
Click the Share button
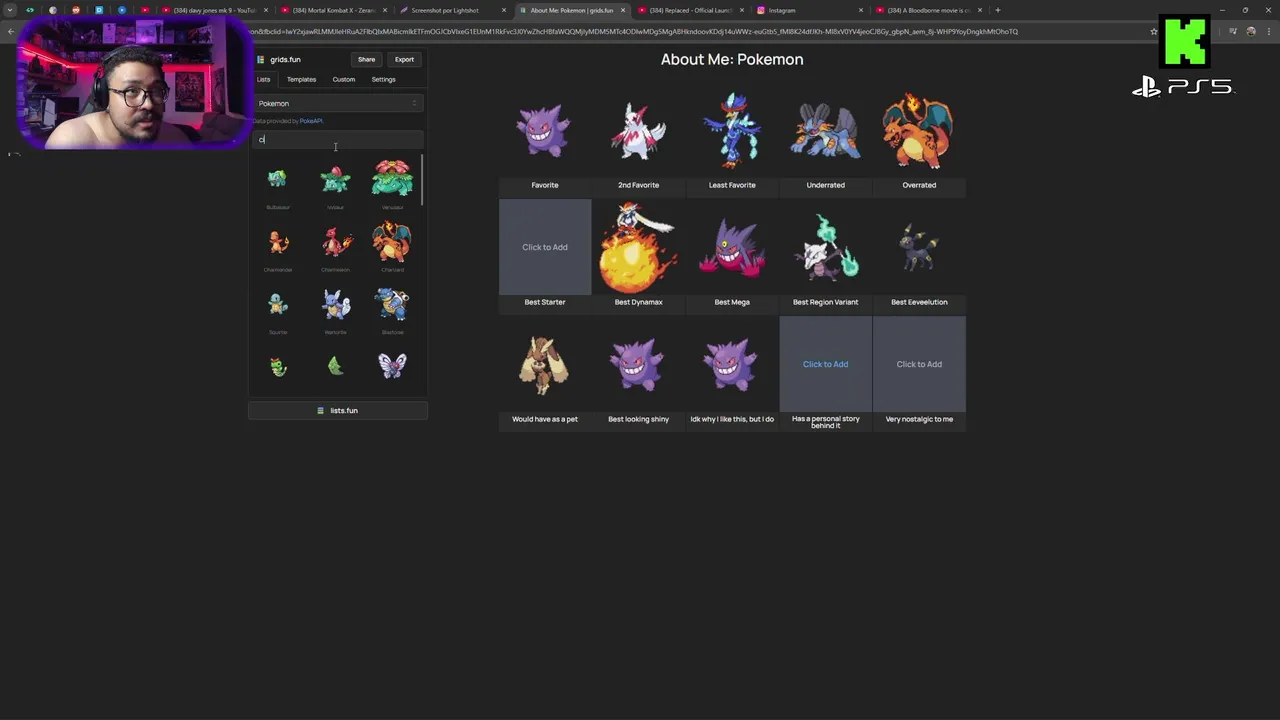click(x=367, y=59)
